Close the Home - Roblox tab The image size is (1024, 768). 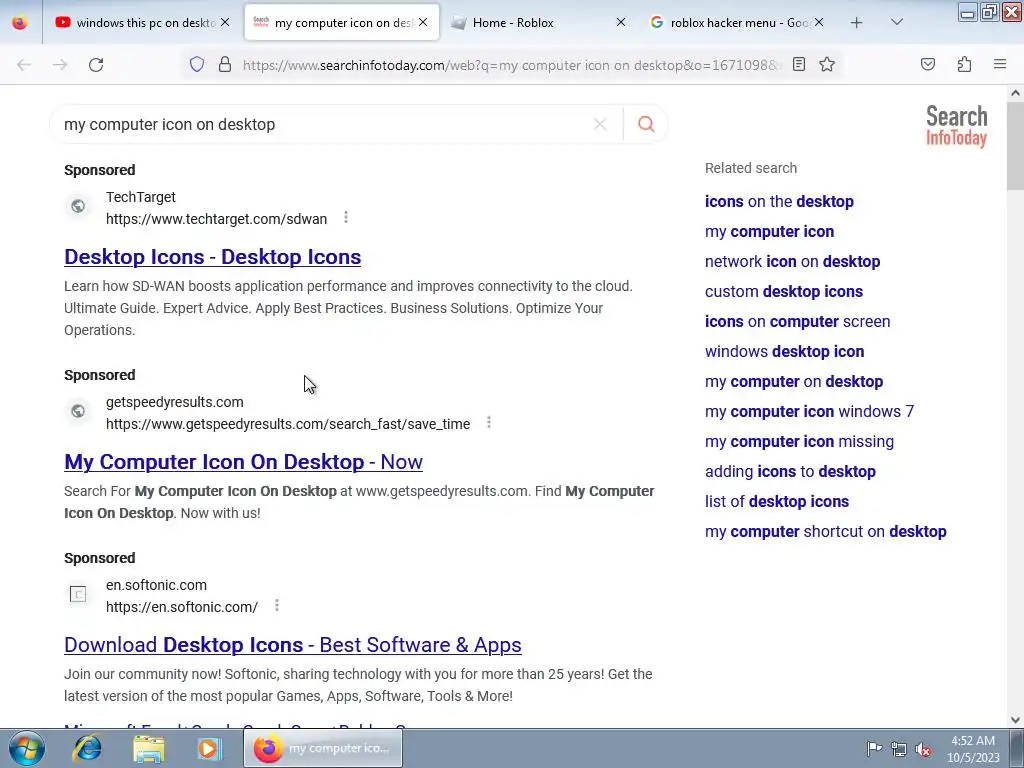621,22
